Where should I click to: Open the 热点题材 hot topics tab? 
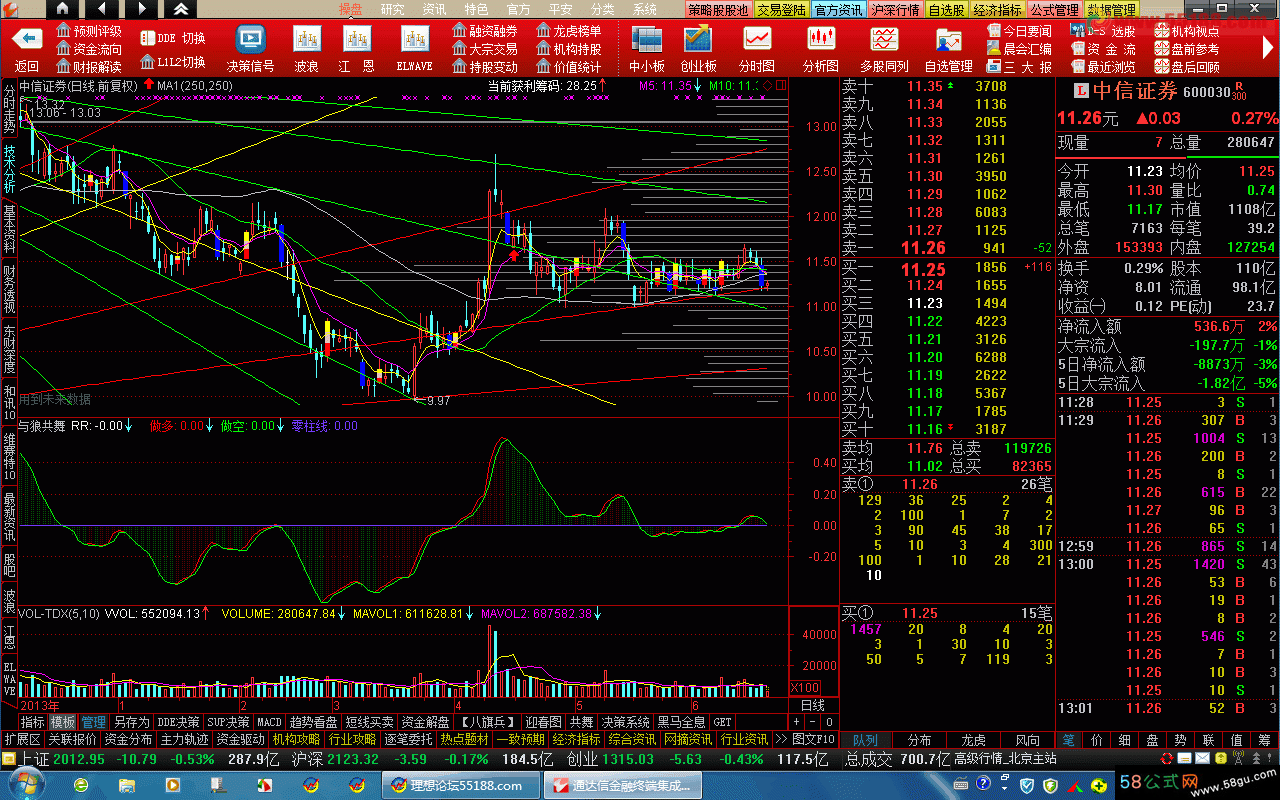tap(465, 739)
